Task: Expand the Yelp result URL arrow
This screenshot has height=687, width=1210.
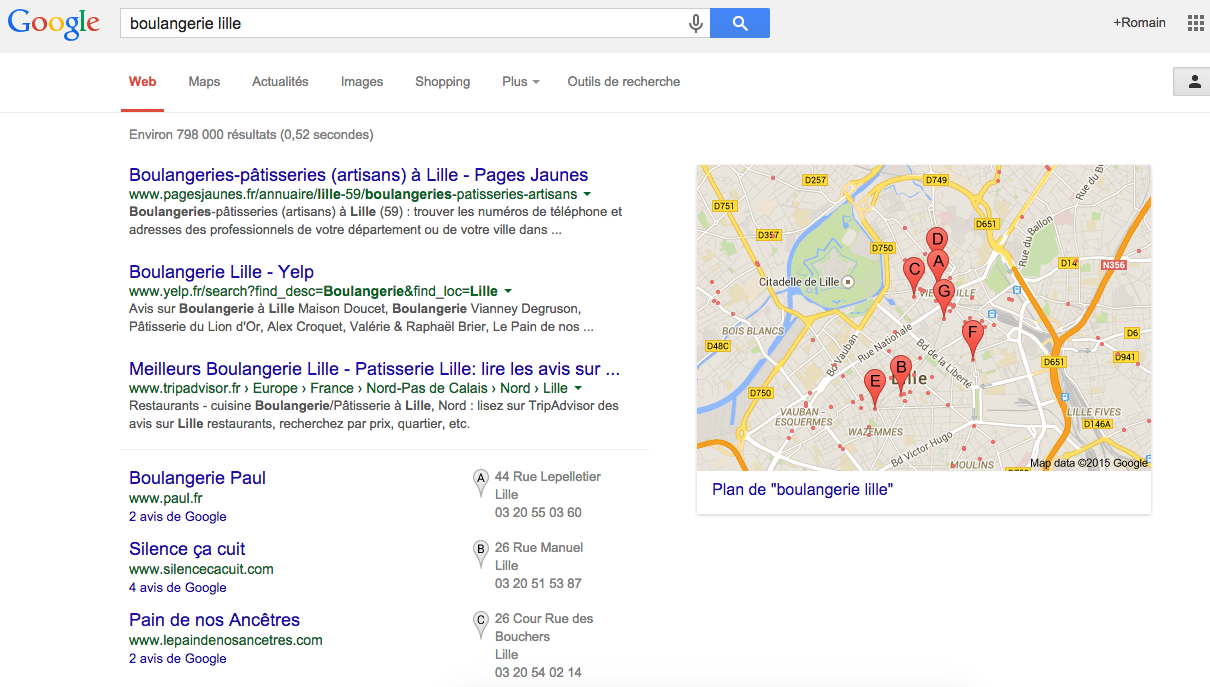Action: click(x=508, y=291)
